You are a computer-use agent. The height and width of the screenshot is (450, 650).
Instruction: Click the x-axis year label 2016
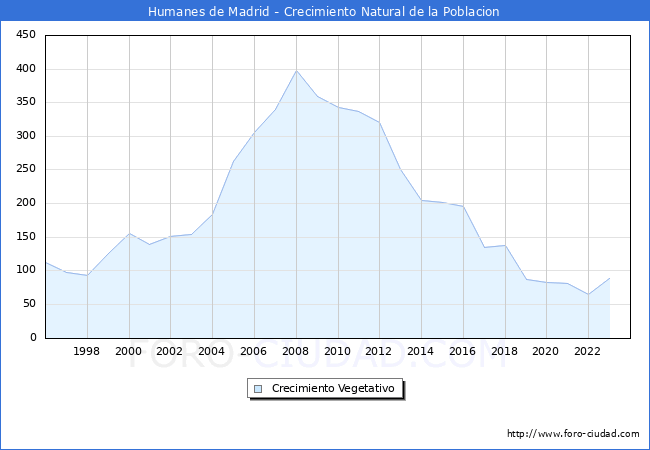463,351
